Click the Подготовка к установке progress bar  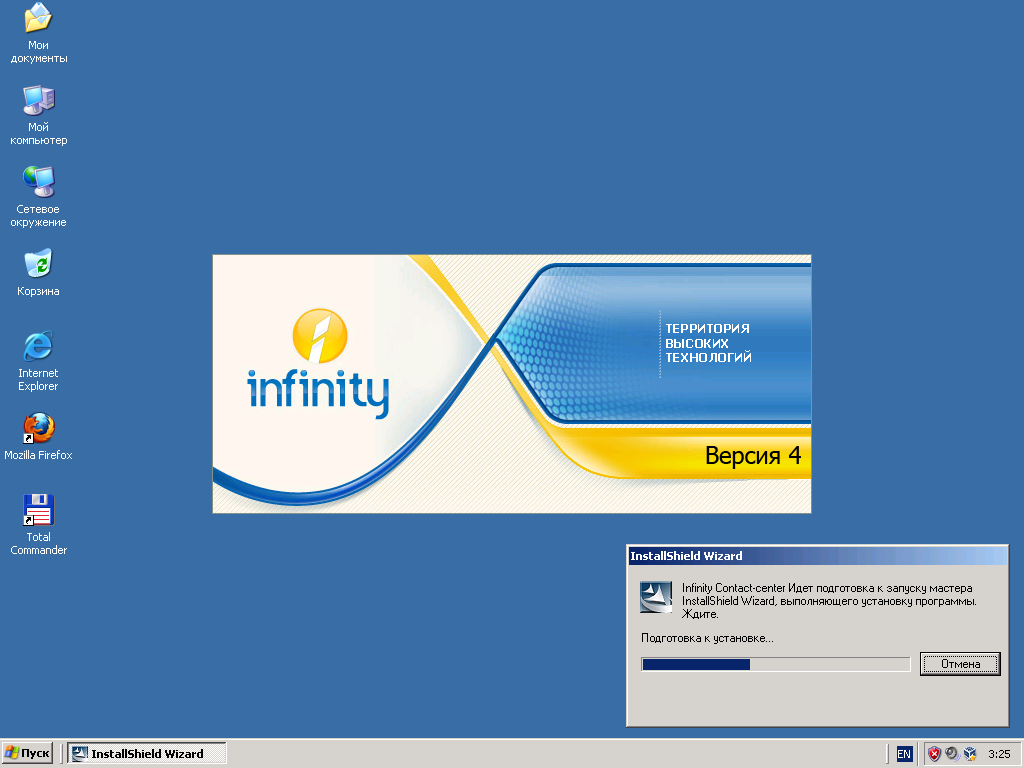pyautogui.click(x=775, y=664)
